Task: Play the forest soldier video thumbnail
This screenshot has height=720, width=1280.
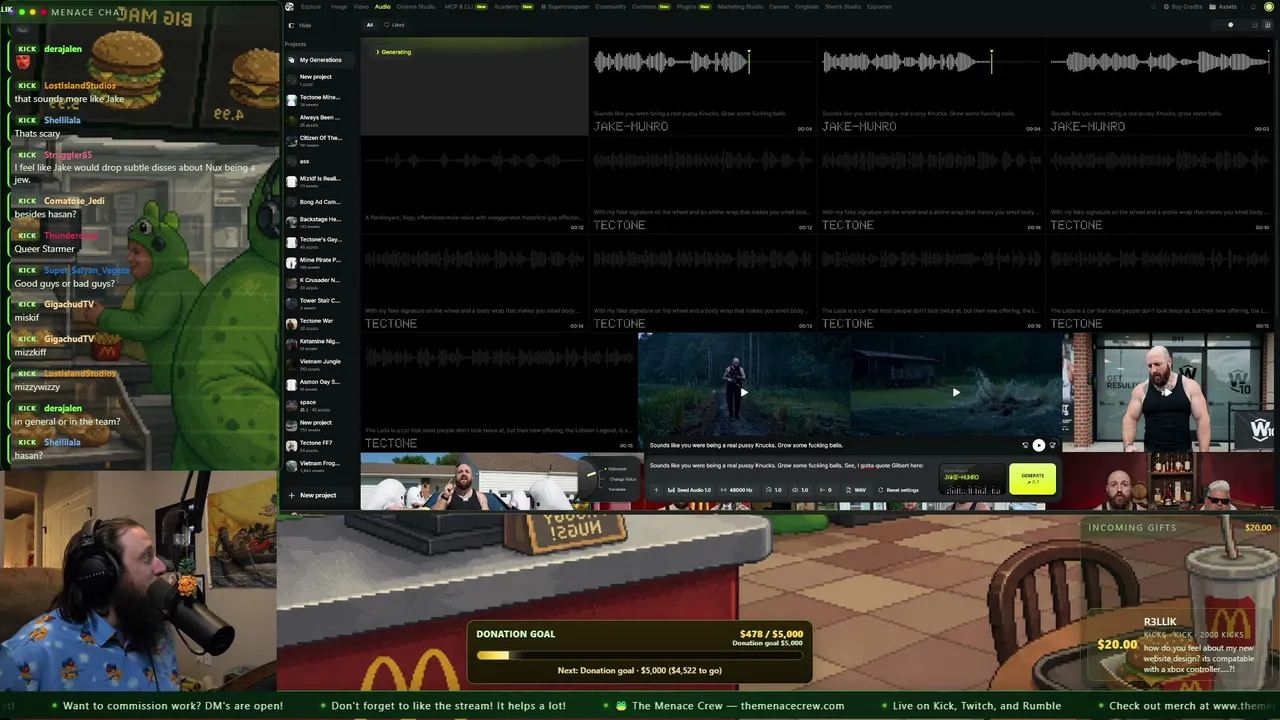Action: 744,392
